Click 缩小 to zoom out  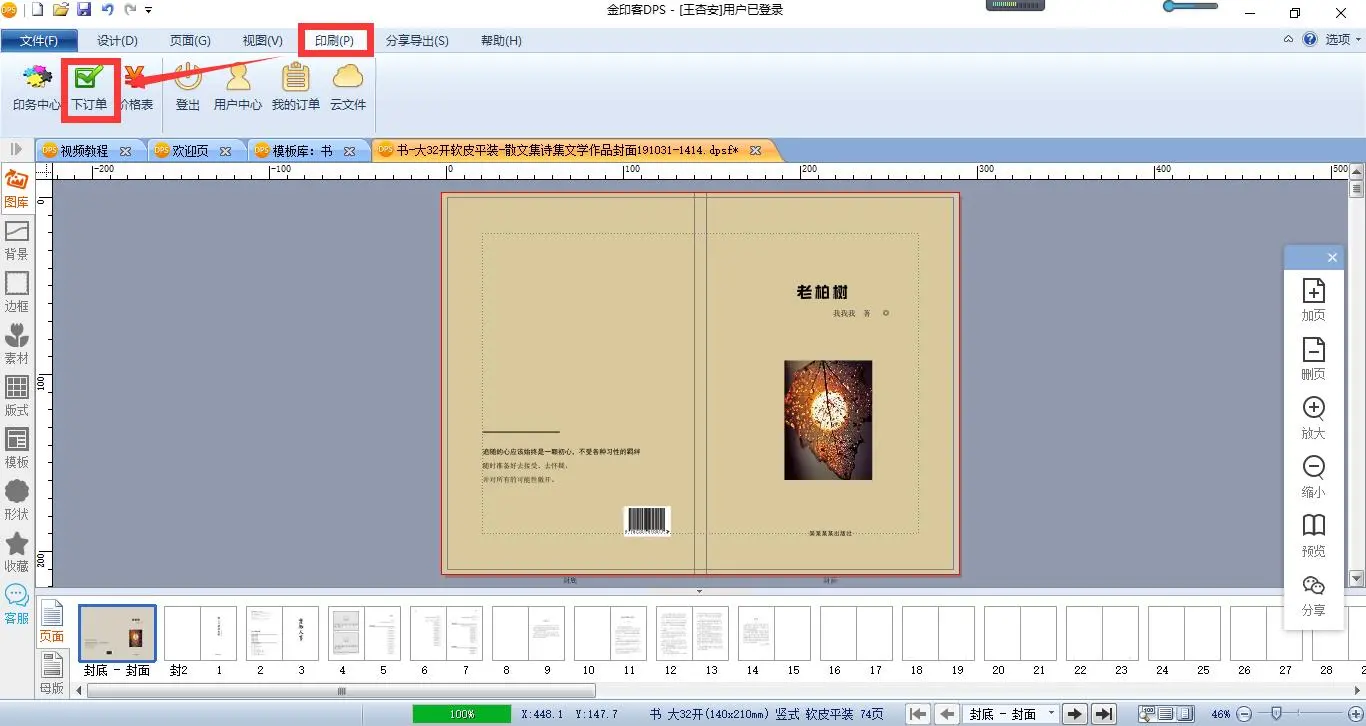(1313, 477)
